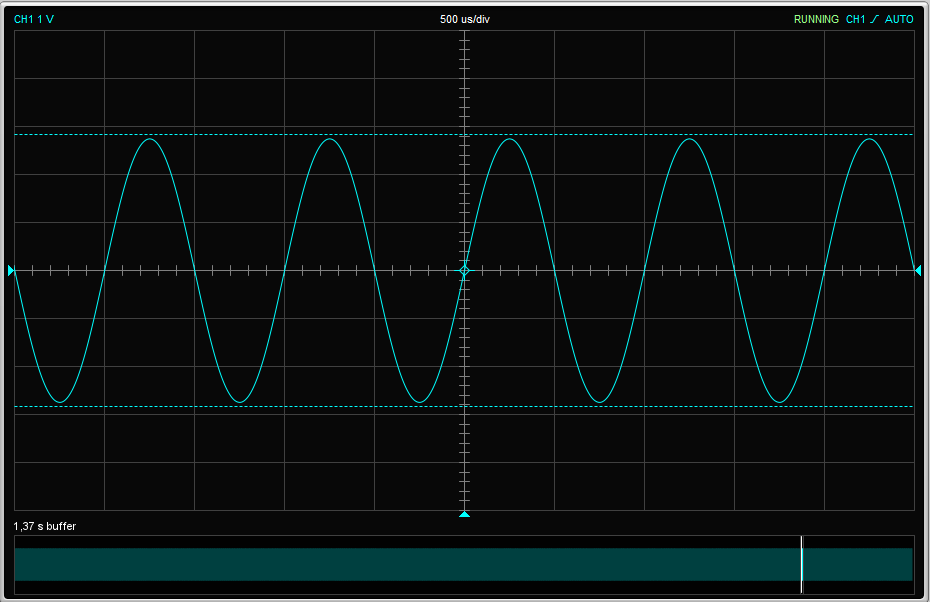
Task: Click the first waveform peak on the left
Action: (150, 139)
